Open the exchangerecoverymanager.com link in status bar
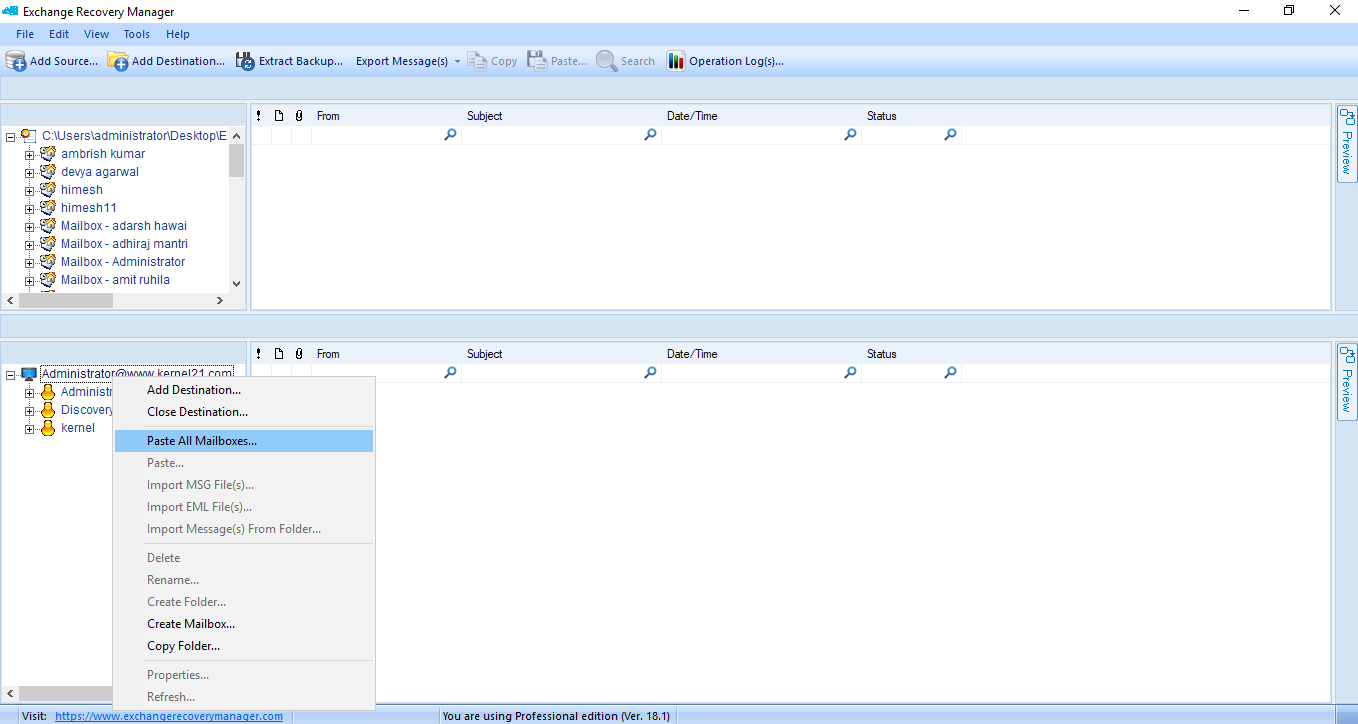 [x=169, y=716]
